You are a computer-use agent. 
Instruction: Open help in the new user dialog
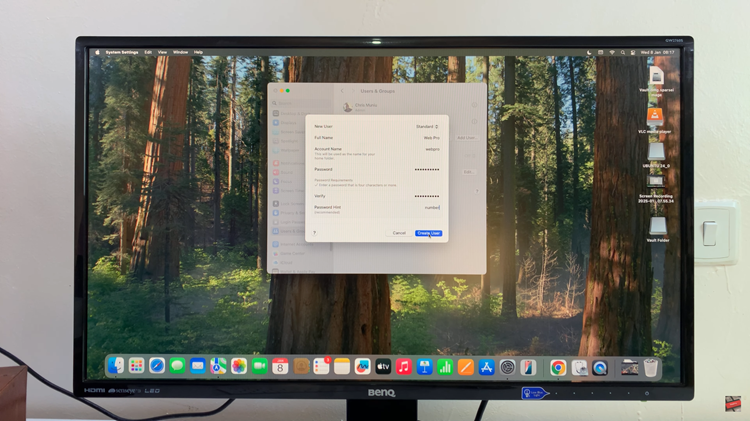314,233
